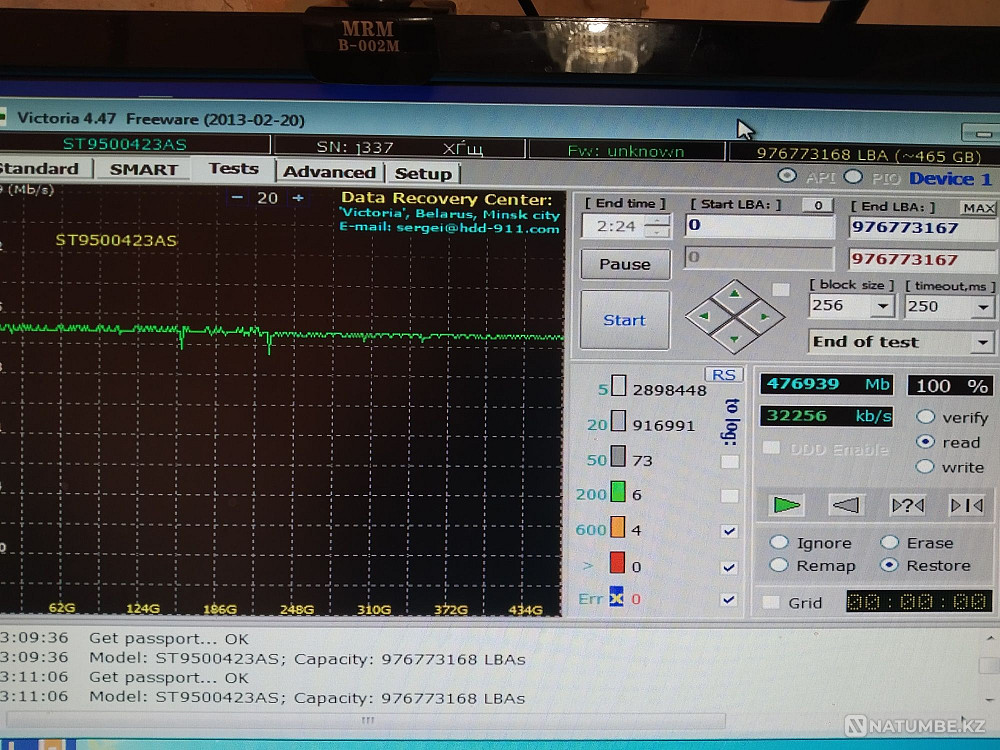Image resolution: width=1000 pixels, height=750 pixels.
Task: Click the Start LBA input field
Action: 759,225
